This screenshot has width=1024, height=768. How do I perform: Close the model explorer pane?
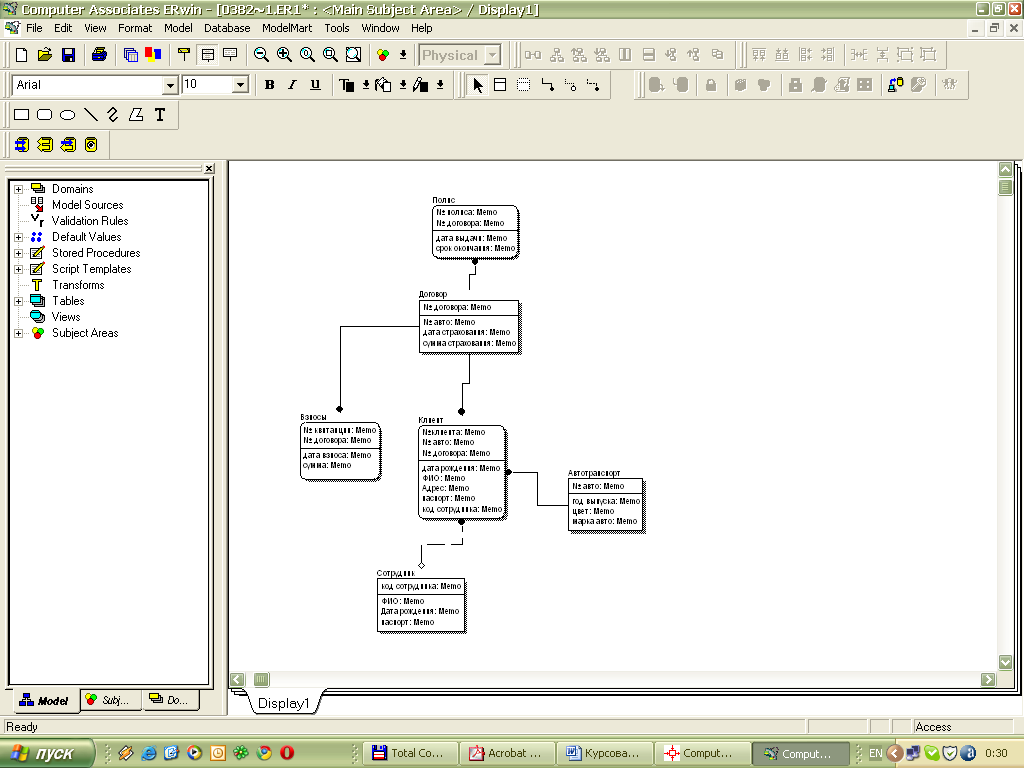(x=209, y=168)
